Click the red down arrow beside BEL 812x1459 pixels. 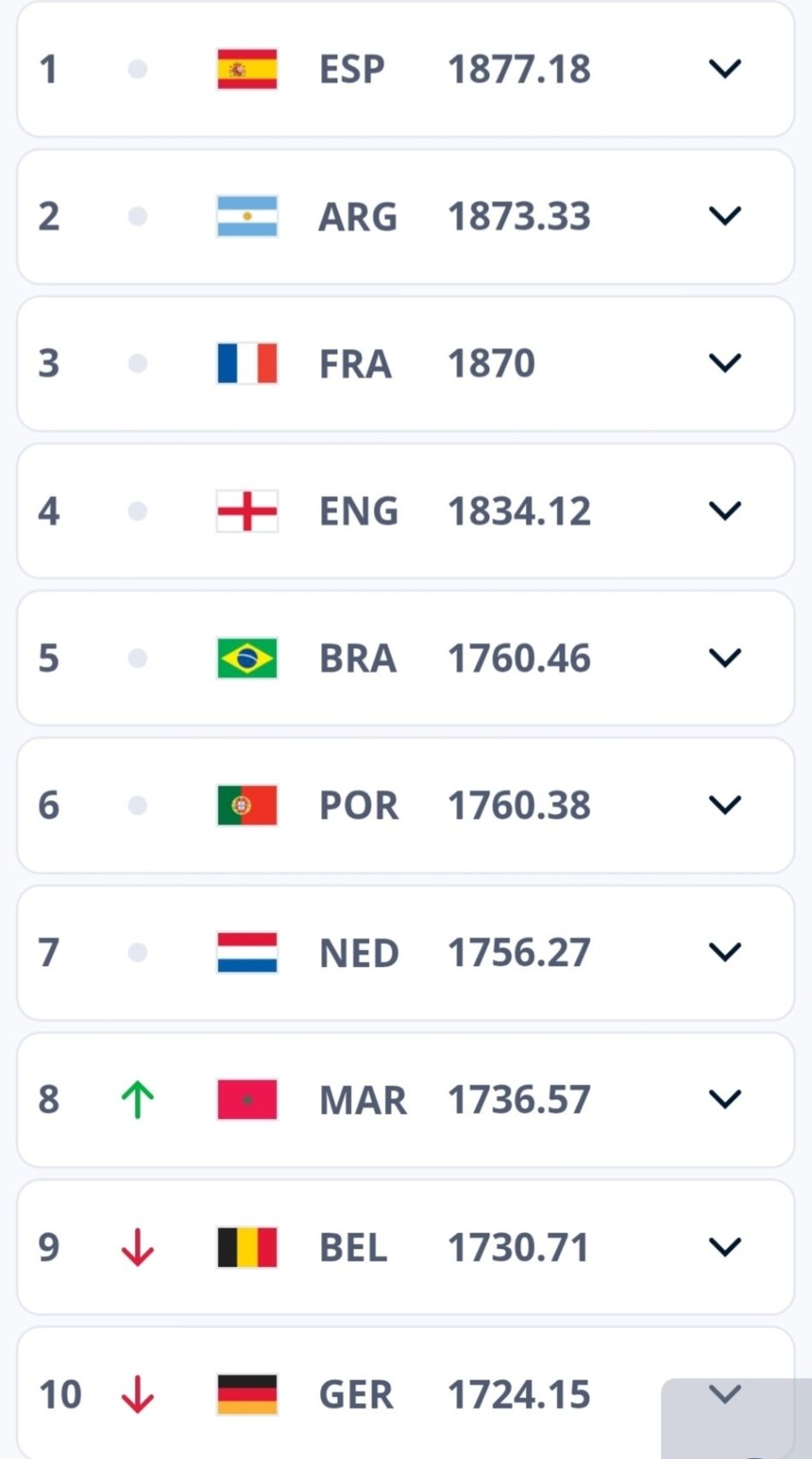click(x=137, y=1247)
